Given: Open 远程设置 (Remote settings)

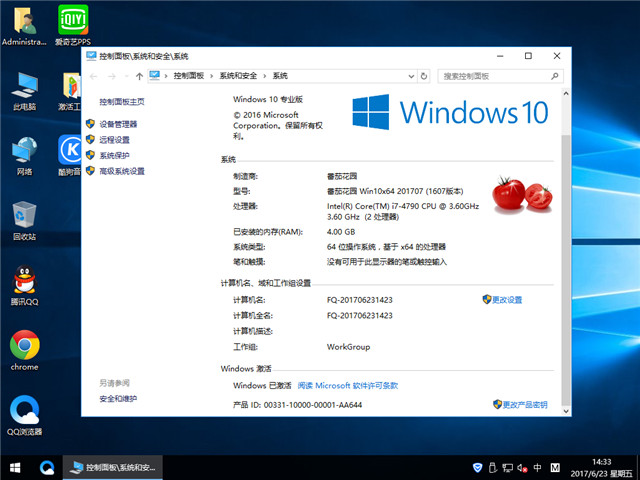Looking at the screenshot, I should coord(115,140).
